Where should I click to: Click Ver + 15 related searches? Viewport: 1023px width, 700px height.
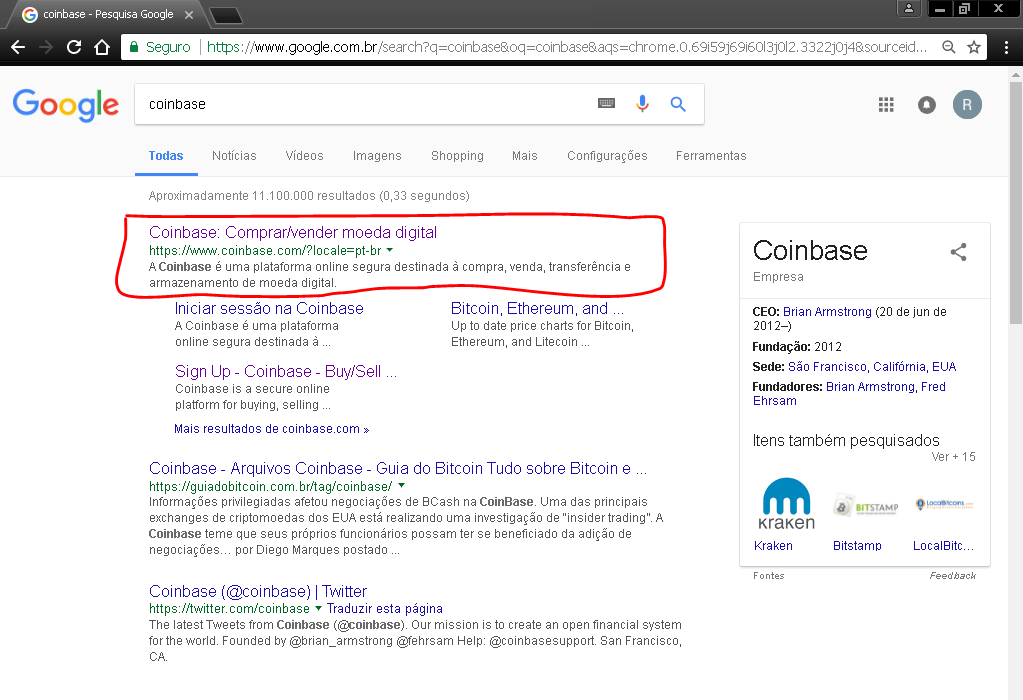[953, 457]
